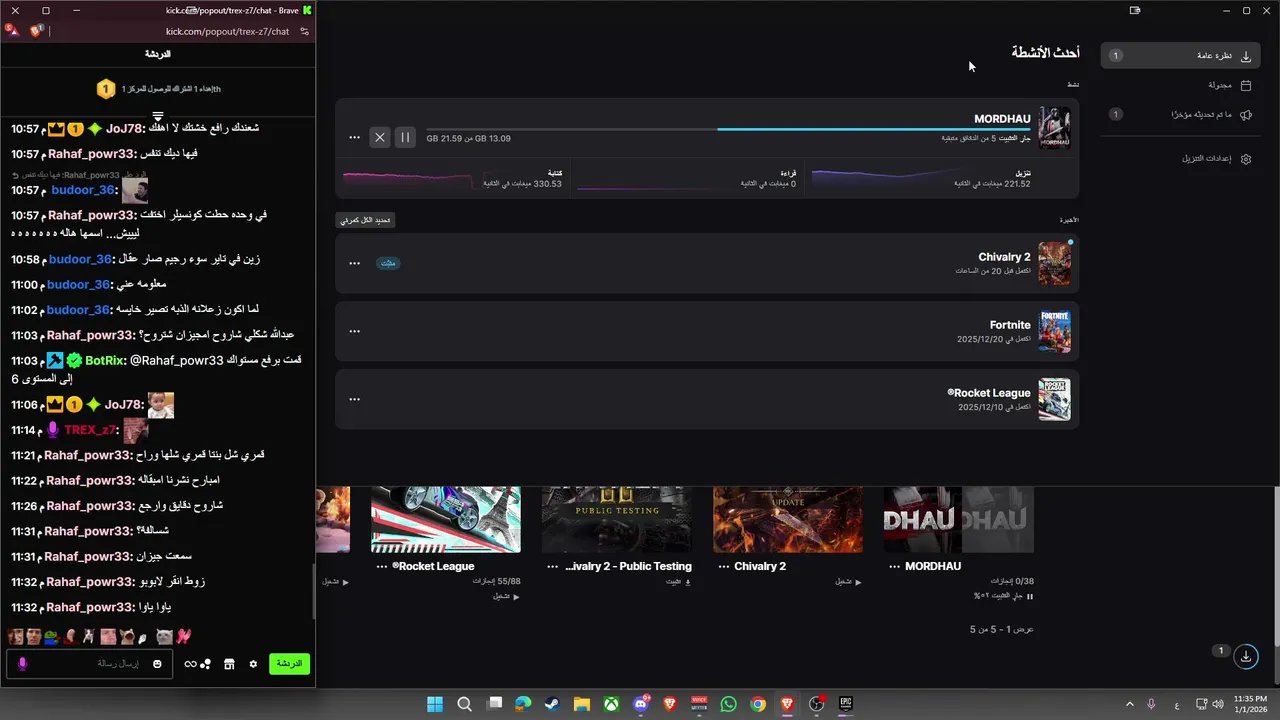This screenshot has width=1280, height=720.
Task: Click the Fortnite cover in recent activity
Action: click(1054, 331)
